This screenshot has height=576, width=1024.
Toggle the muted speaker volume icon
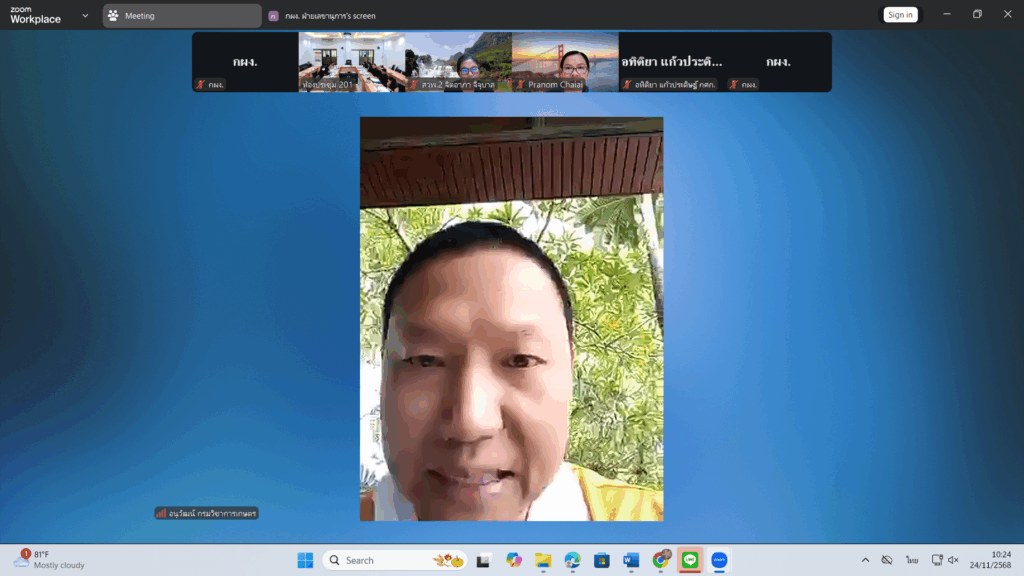pyautogui.click(x=953, y=560)
